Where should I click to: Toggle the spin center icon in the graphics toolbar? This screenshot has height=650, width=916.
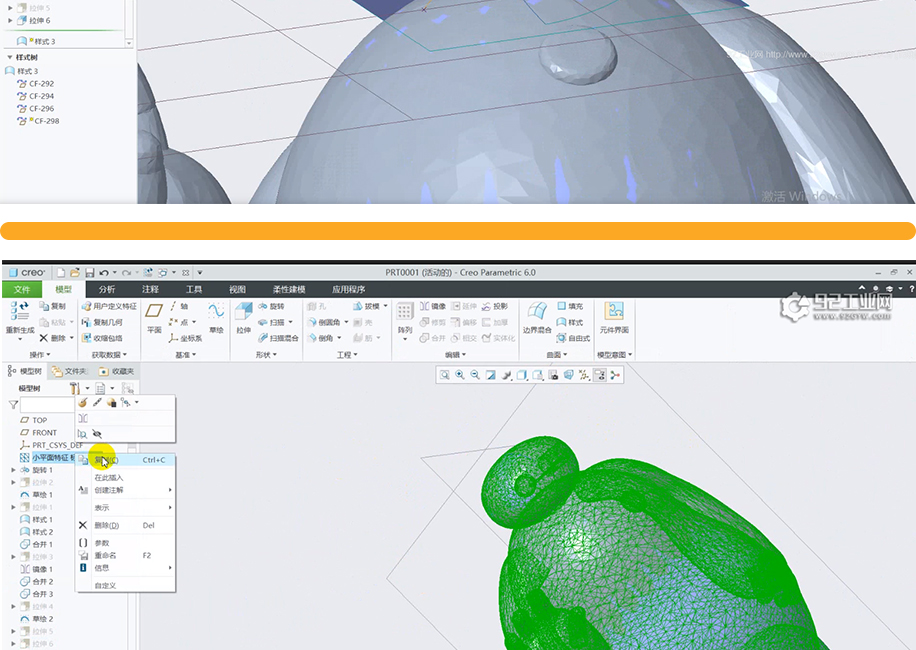coord(615,375)
